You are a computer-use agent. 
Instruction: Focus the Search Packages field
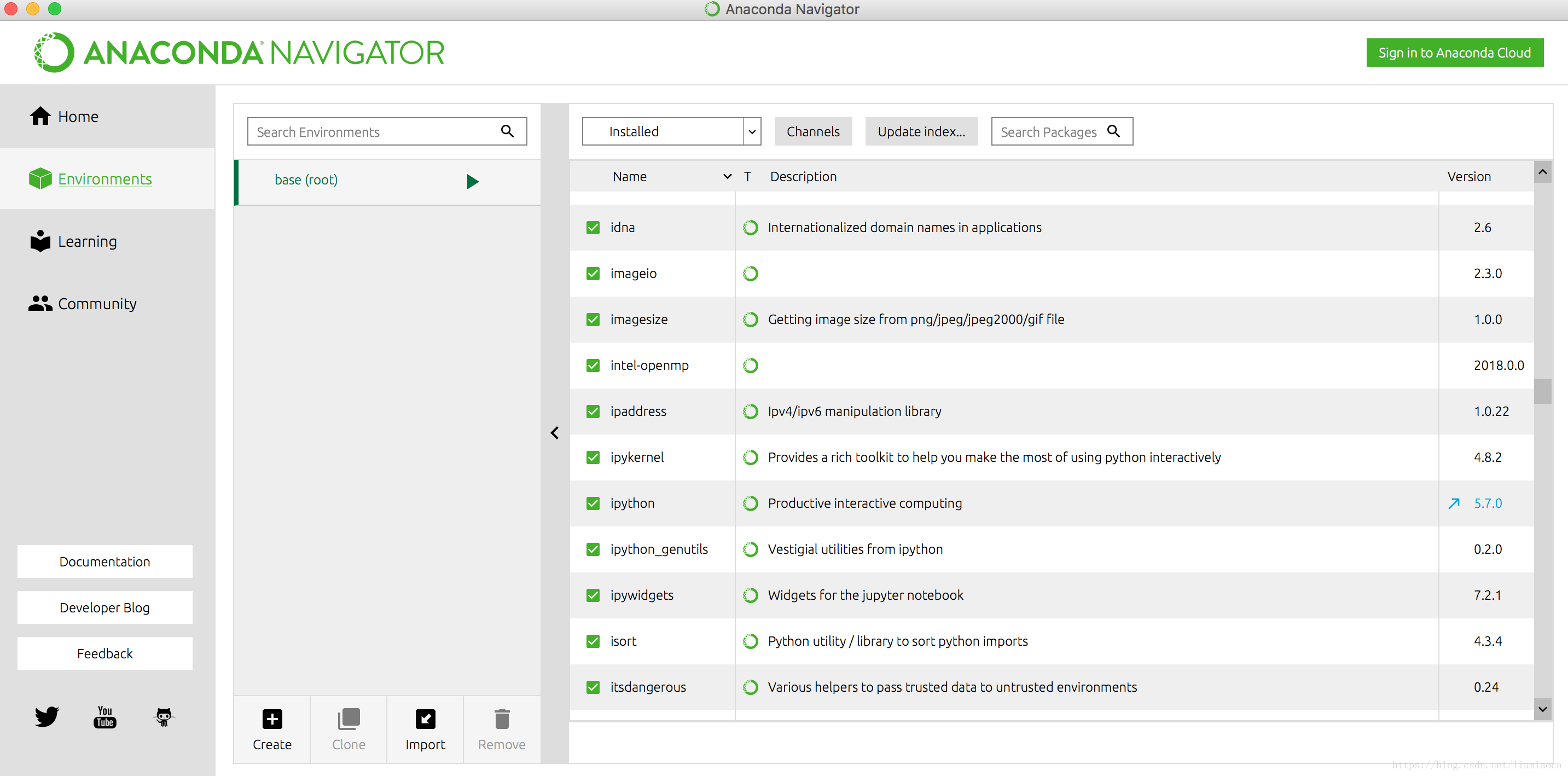point(1048,131)
